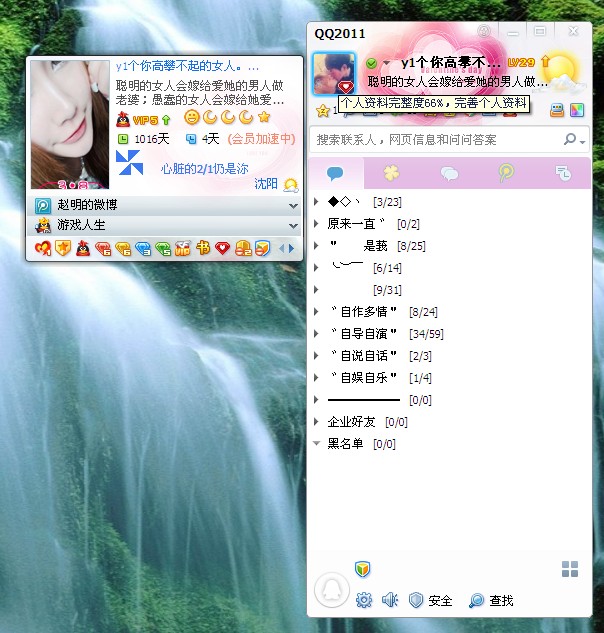Click the red heart badge on avatar
The width and height of the screenshot is (604, 633).
pyautogui.click(x=346, y=87)
